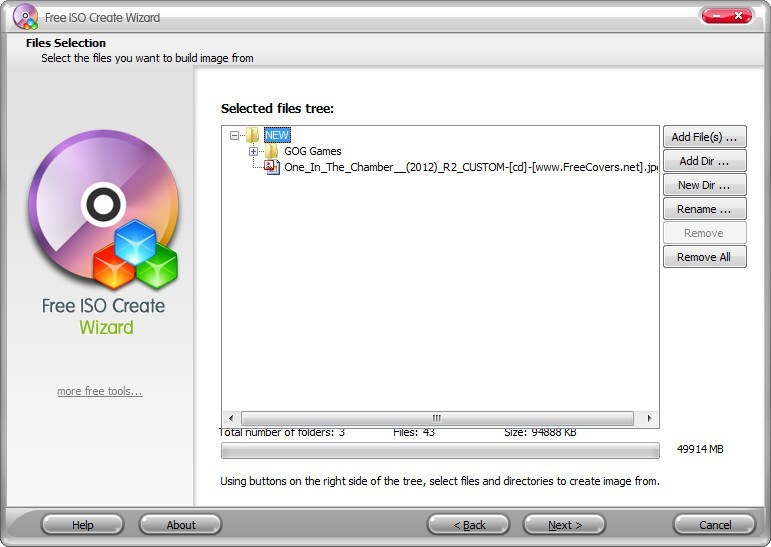Click the Selected files tree heading
771x547 pixels.
[x=277, y=108]
